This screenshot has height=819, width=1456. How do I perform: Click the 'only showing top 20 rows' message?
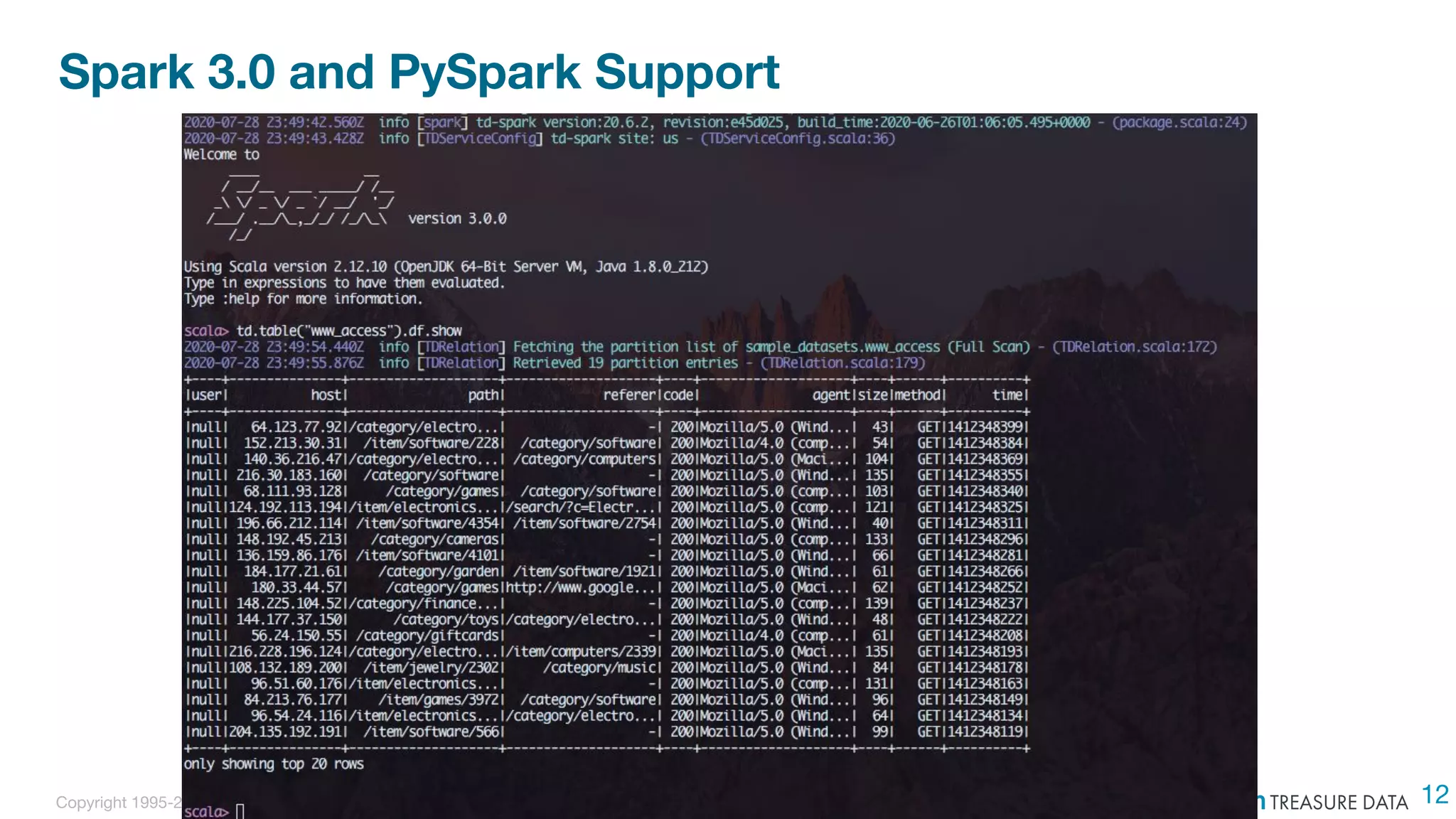[274, 764]
